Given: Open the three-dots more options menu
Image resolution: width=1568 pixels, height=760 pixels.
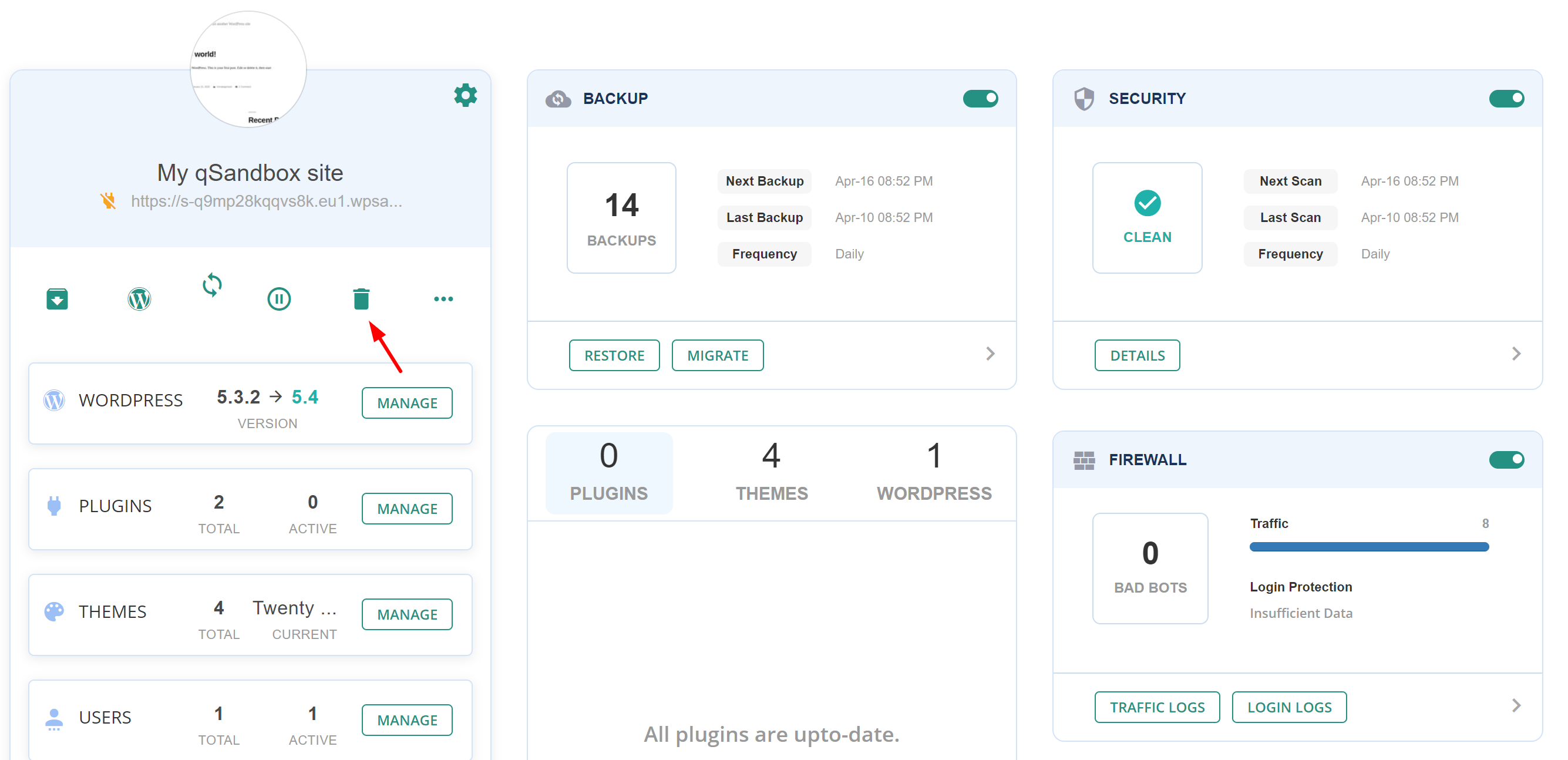Looking at the screenshot, I should tap(443, 299).
